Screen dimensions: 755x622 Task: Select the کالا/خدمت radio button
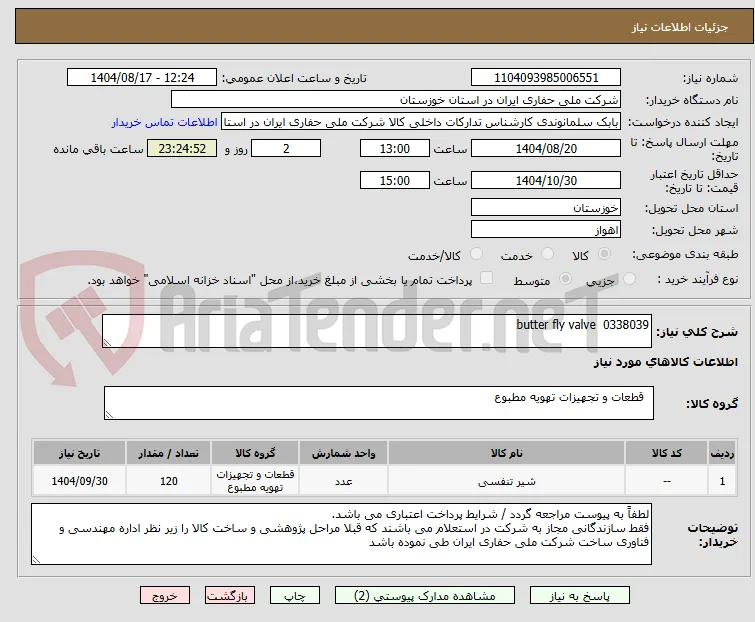point(476,253)
